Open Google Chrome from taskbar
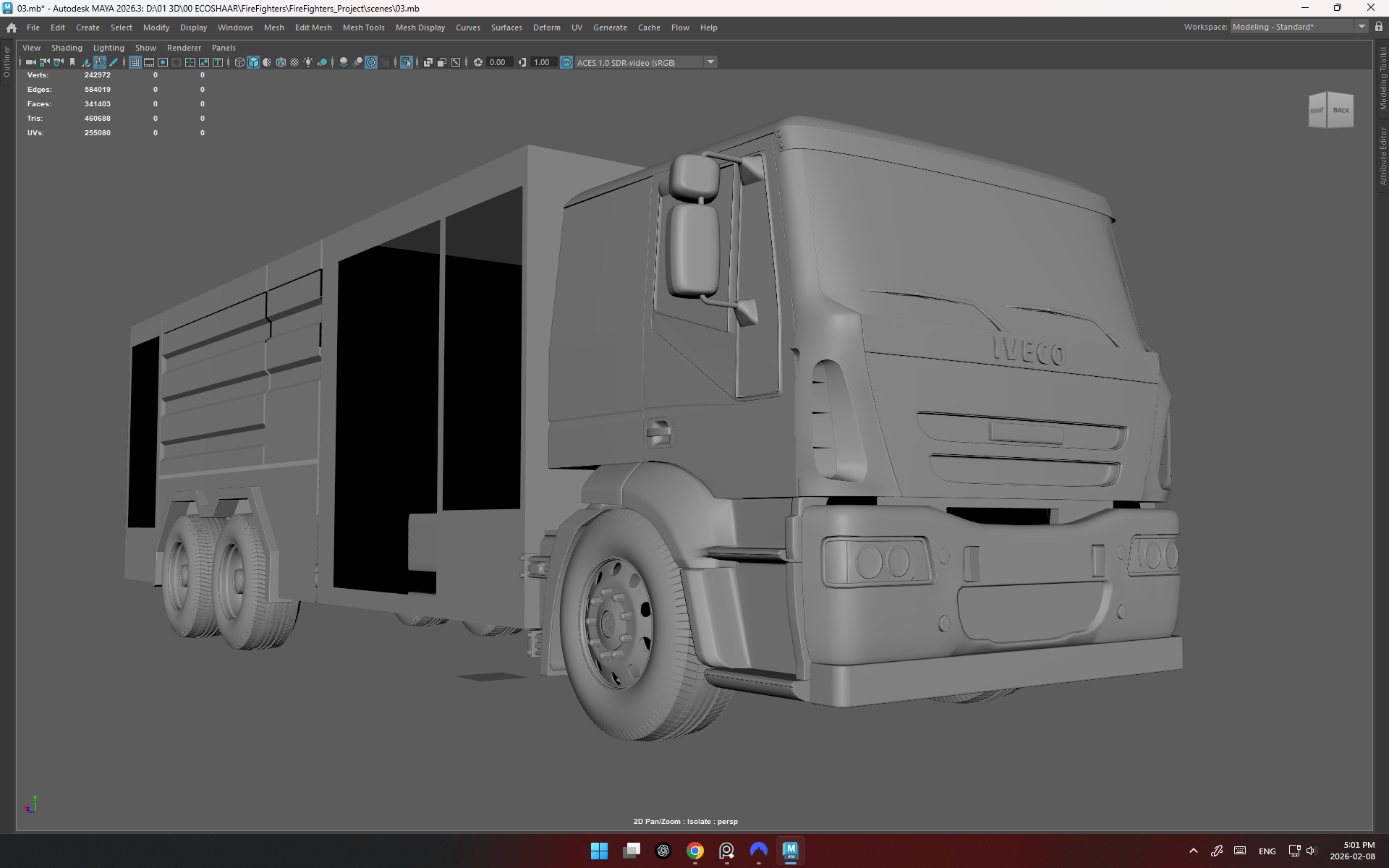 (694, 851)
